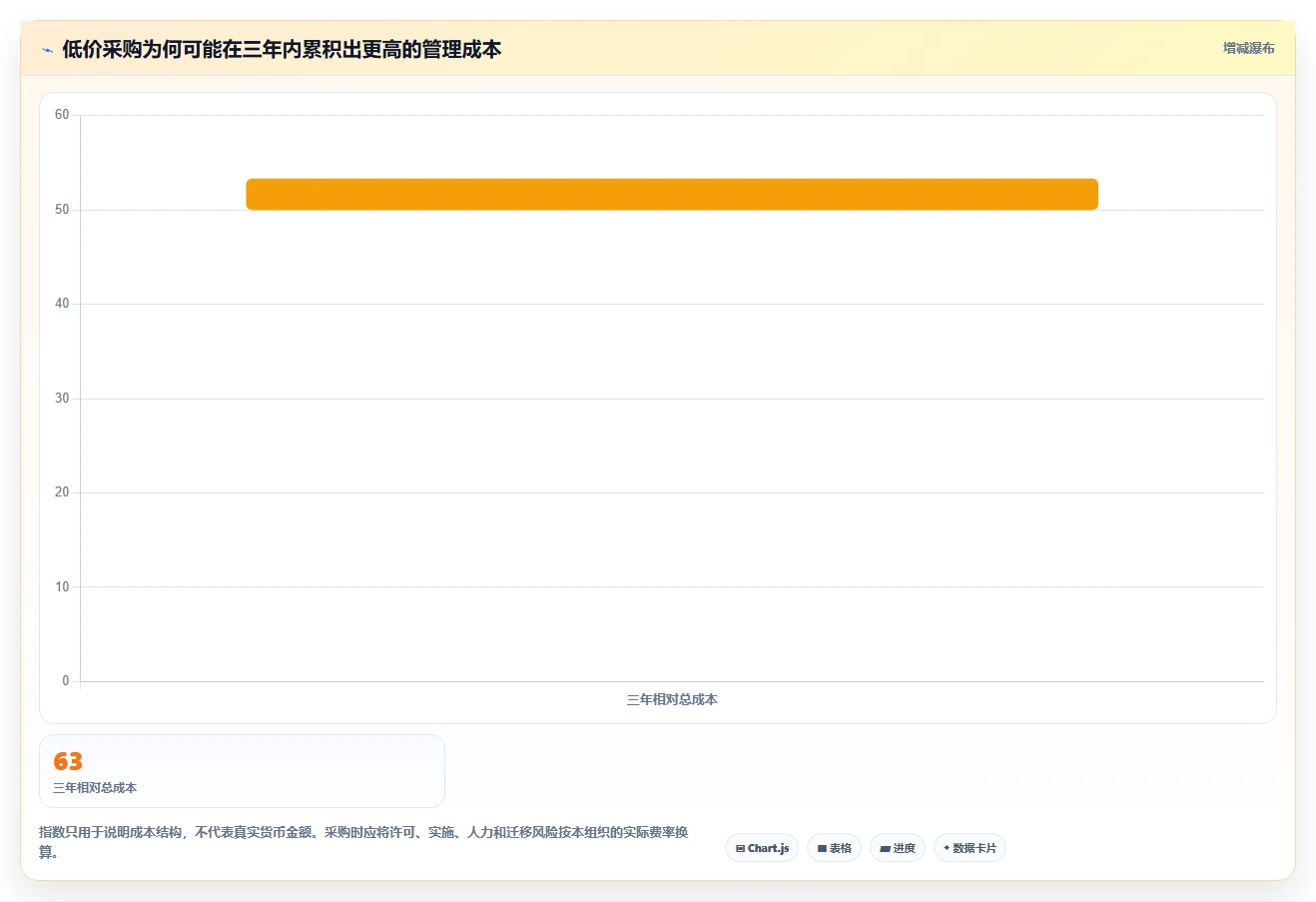Click the footnote text starting 指数只用于说明成本结构
1316x902 pixels.
pos(363,842)
